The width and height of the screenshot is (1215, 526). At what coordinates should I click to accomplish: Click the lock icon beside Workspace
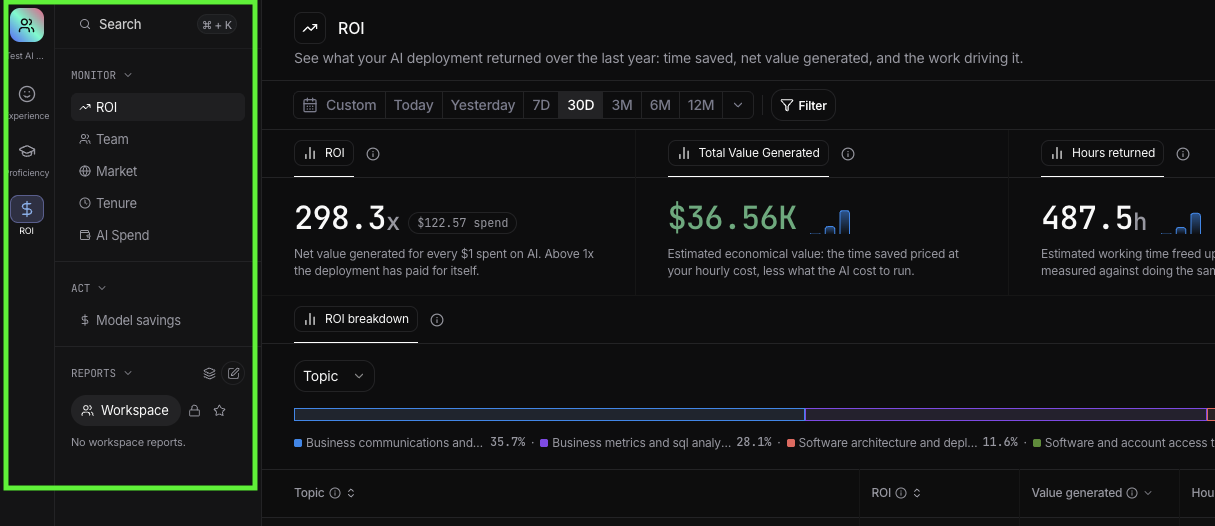pos(195,410)
